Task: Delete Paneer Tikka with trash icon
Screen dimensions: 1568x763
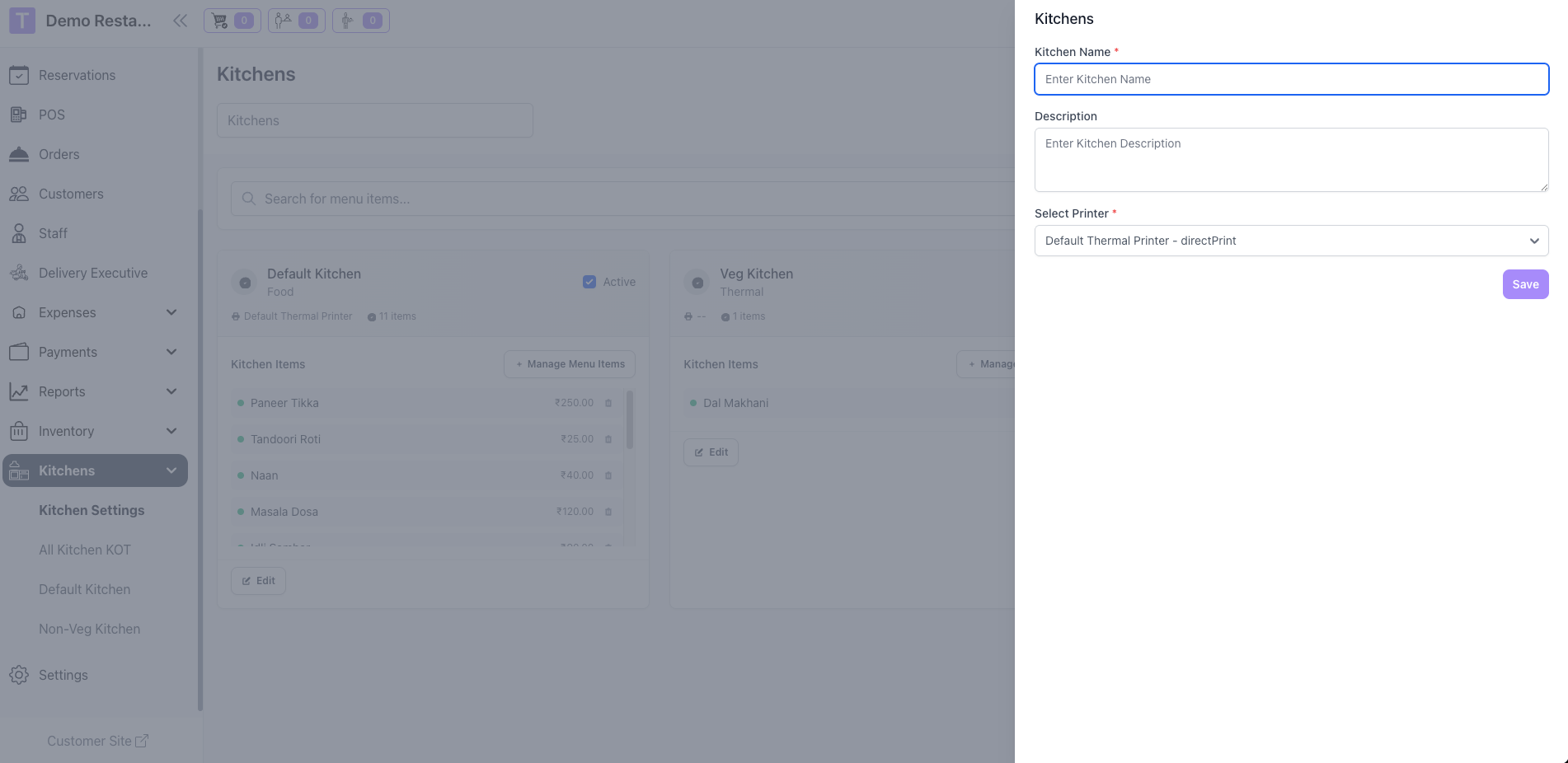Action: tap(608, 403)
